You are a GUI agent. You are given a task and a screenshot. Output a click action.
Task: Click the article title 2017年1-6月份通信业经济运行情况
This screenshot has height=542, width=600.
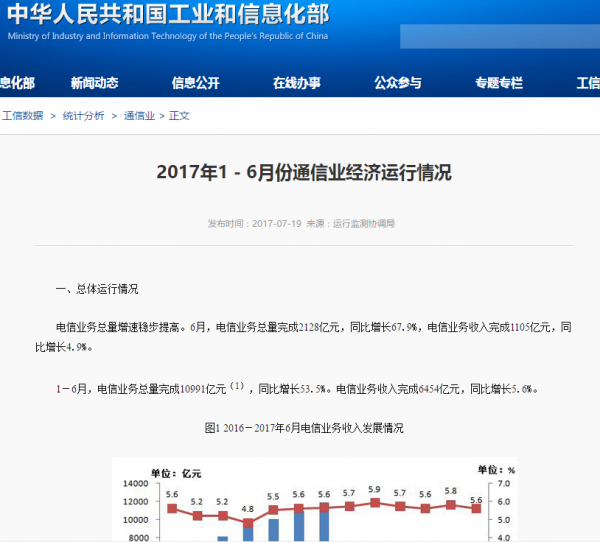pyautogui.click(x=304, y=172)
